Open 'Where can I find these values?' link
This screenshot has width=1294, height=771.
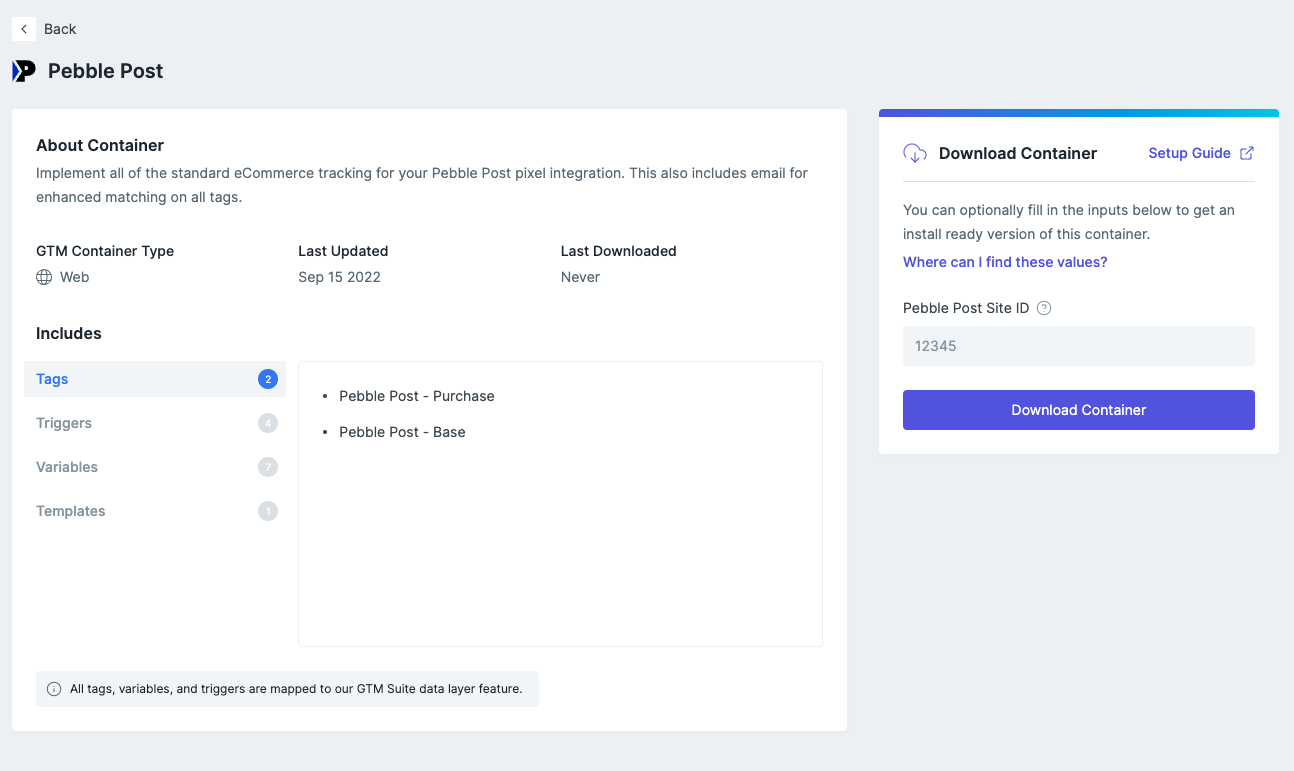coord(1005,262)
